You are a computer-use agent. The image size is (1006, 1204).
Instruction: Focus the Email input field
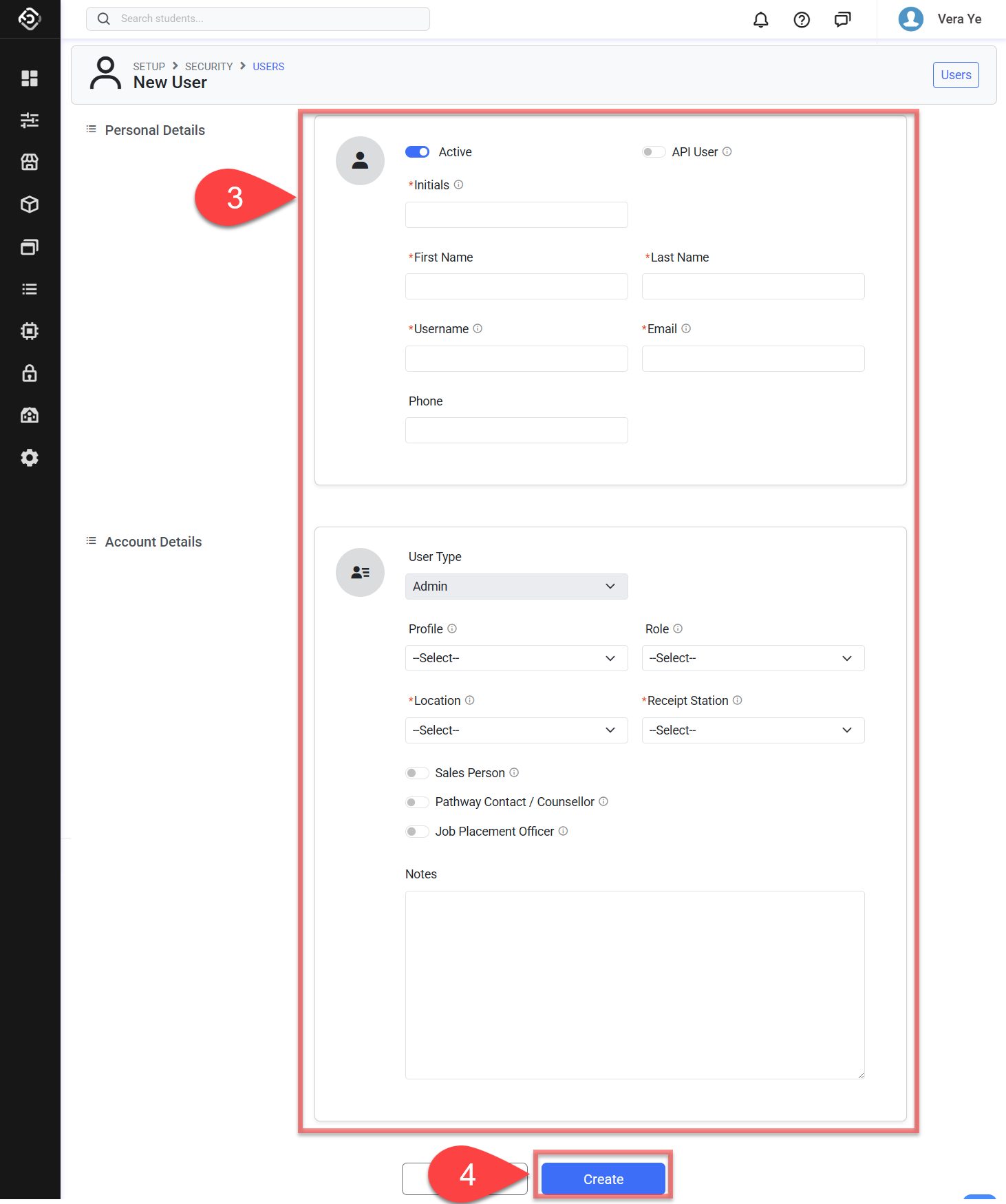[753, 359]
